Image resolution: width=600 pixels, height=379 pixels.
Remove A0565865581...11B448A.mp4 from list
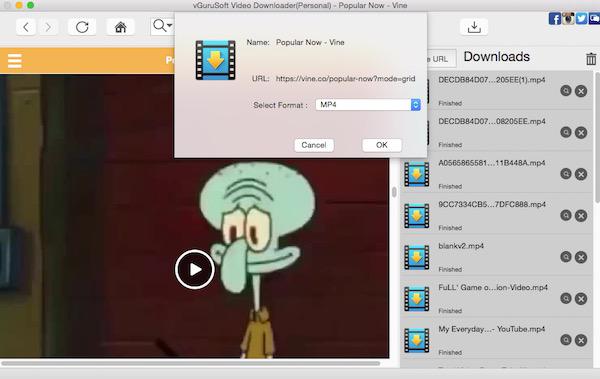581,174
